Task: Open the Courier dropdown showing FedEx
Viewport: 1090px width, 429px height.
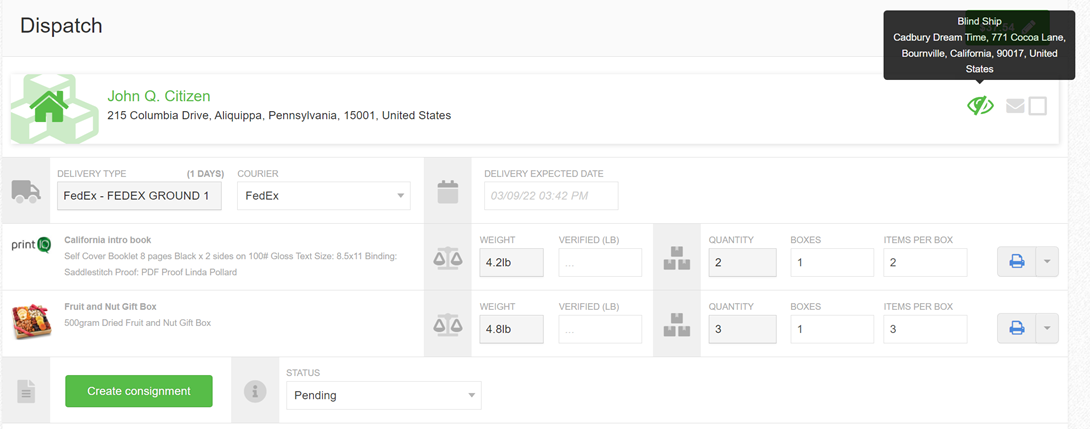Action: click(x=323, y=196)
